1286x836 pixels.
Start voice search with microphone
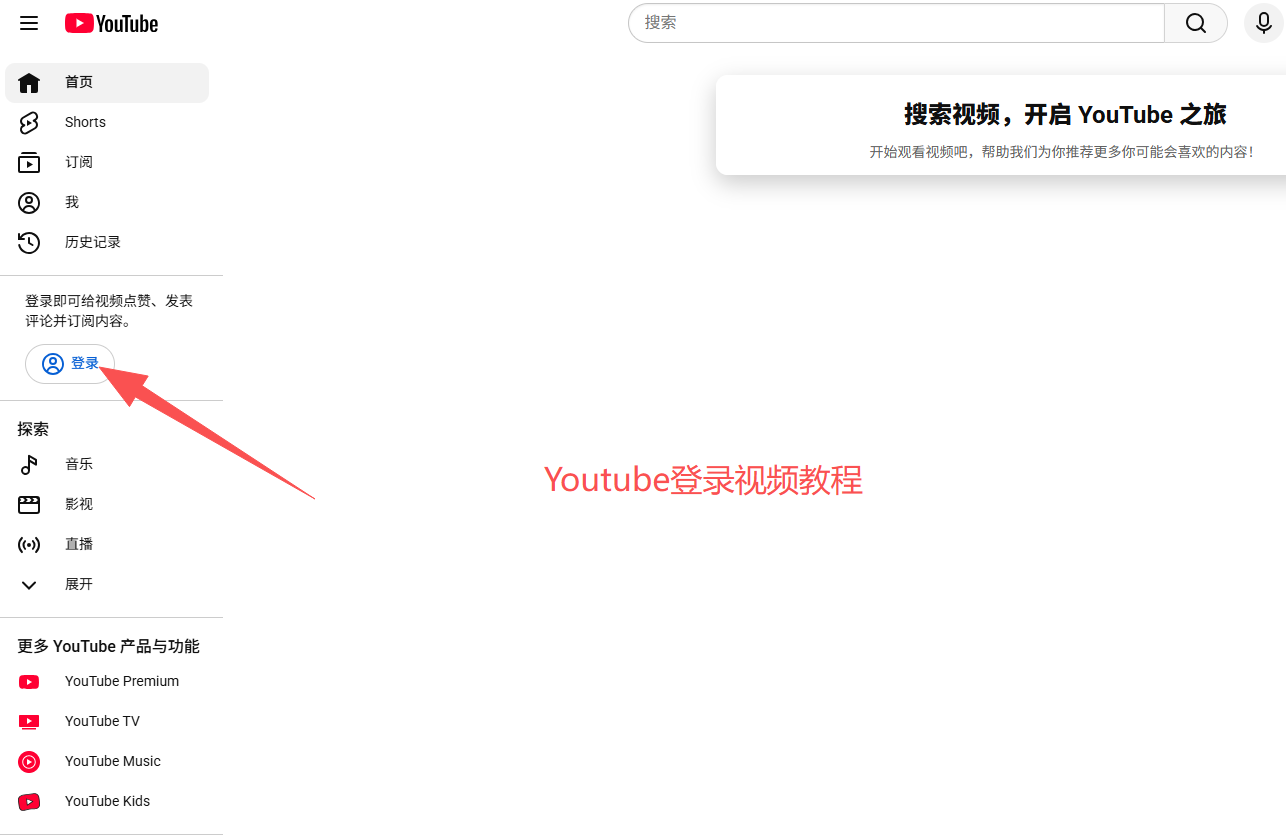click(1264, 23)
